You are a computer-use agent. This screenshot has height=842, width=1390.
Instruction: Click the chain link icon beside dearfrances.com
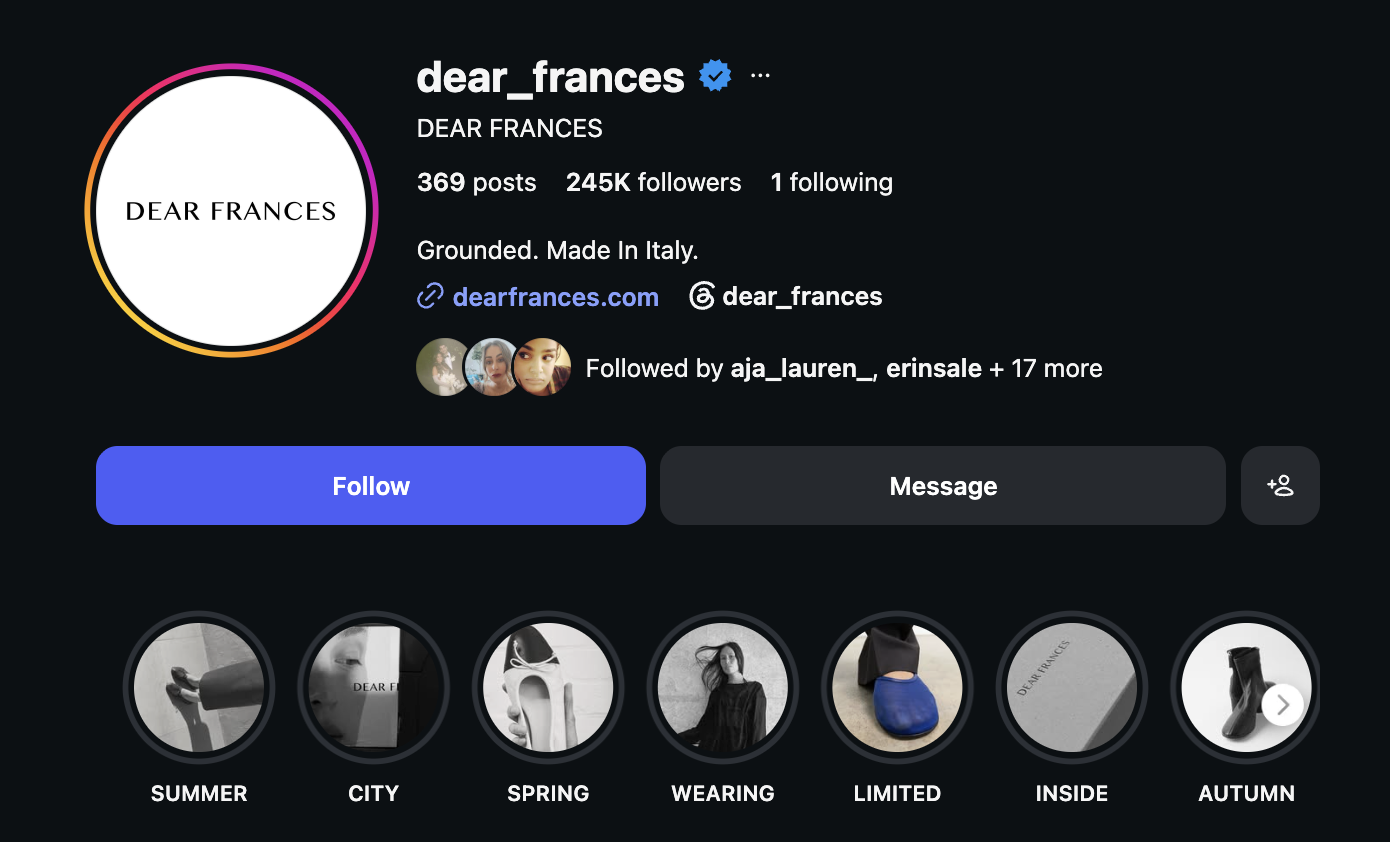click(x=430, y=296)
